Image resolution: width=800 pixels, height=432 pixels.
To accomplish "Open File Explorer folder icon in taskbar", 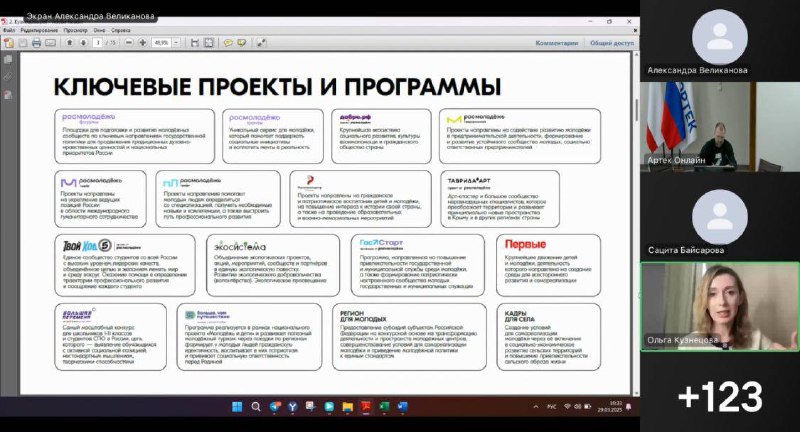I will 347,406.
